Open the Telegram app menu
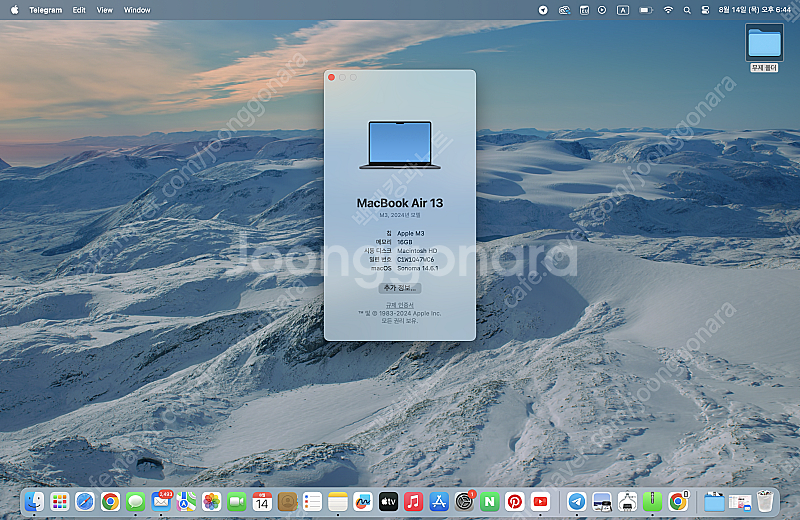The height and width of the screenshot is (520, 800). pyautogui.click(x=45, y=10)
